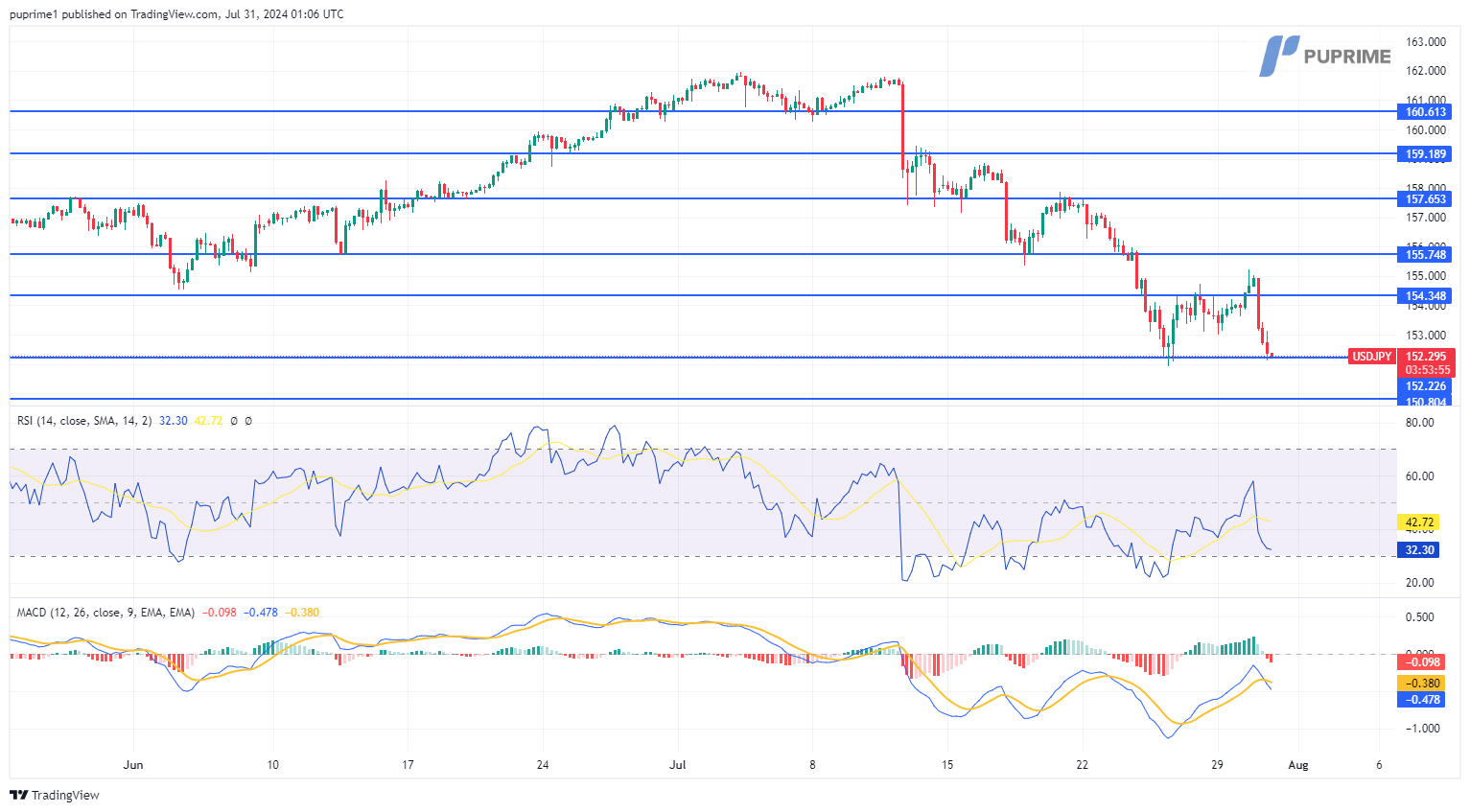Click the orange -0.380 value in MACD legend
The height and width of the screenshot is (812, 1470).
[x=302, y=613]
